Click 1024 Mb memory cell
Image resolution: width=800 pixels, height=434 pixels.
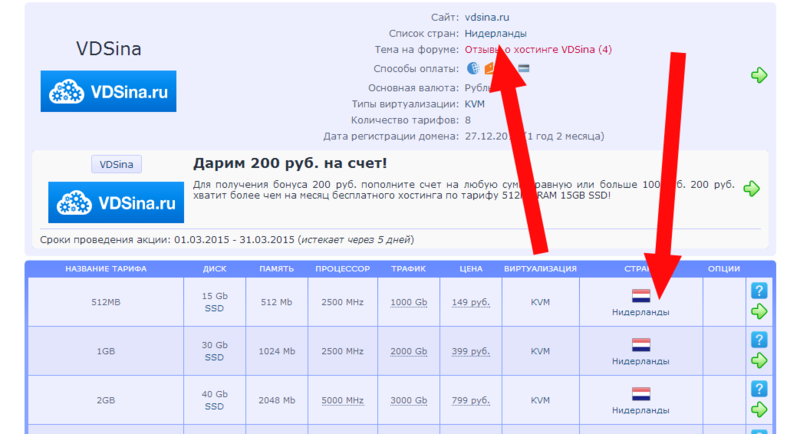tap(277, 351)
